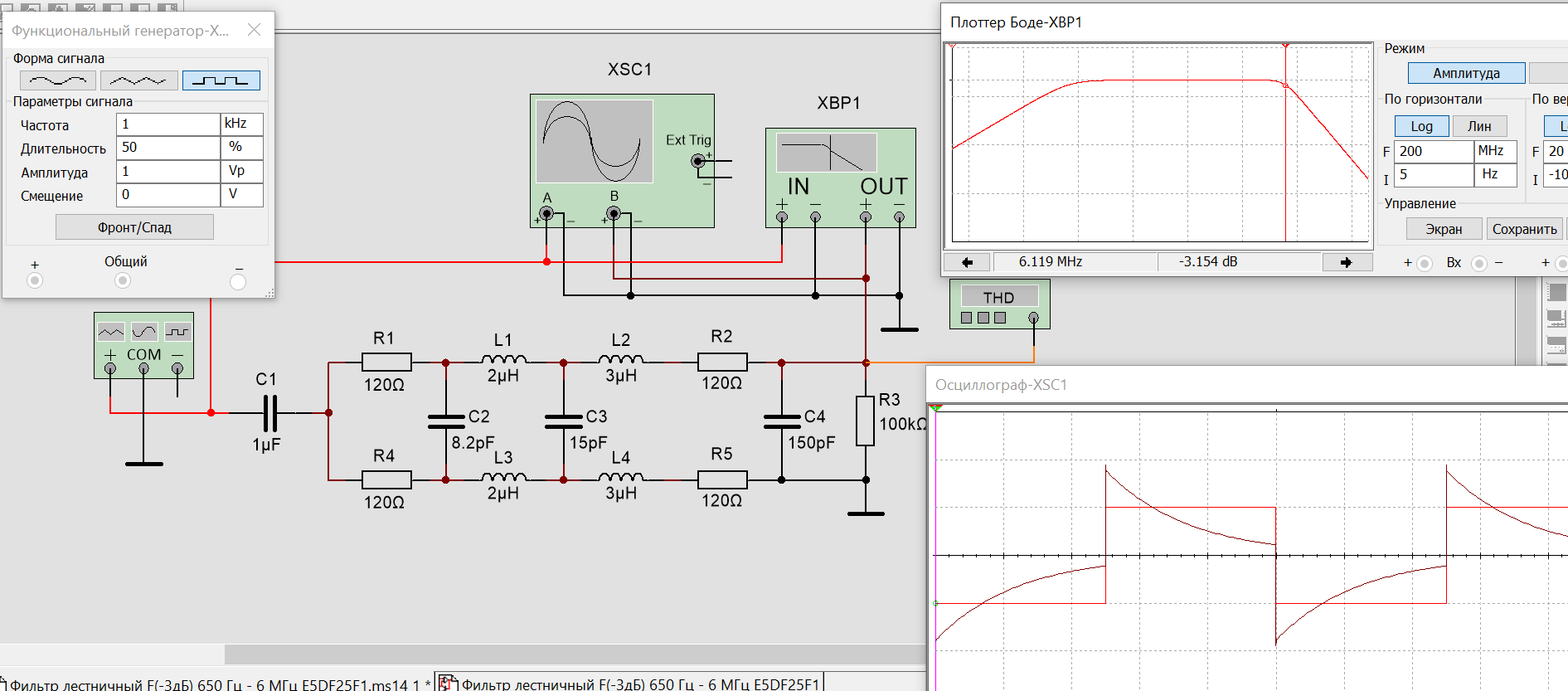The height and width of the screenshot is (691, 1568).
Task: Click the Bode plot vertical cursor marker
Action: [x=1286, y=46]
